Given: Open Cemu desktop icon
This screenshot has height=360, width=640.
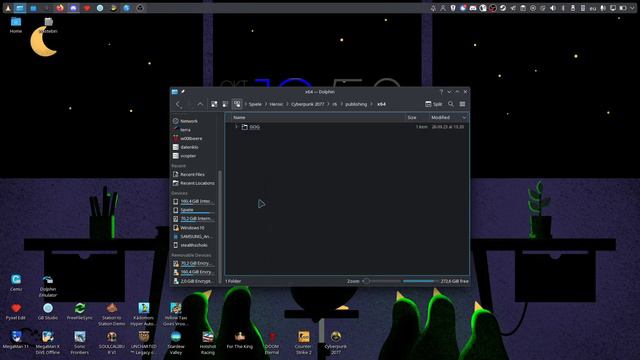Looking at the screenshot, I should click(16, 282).
